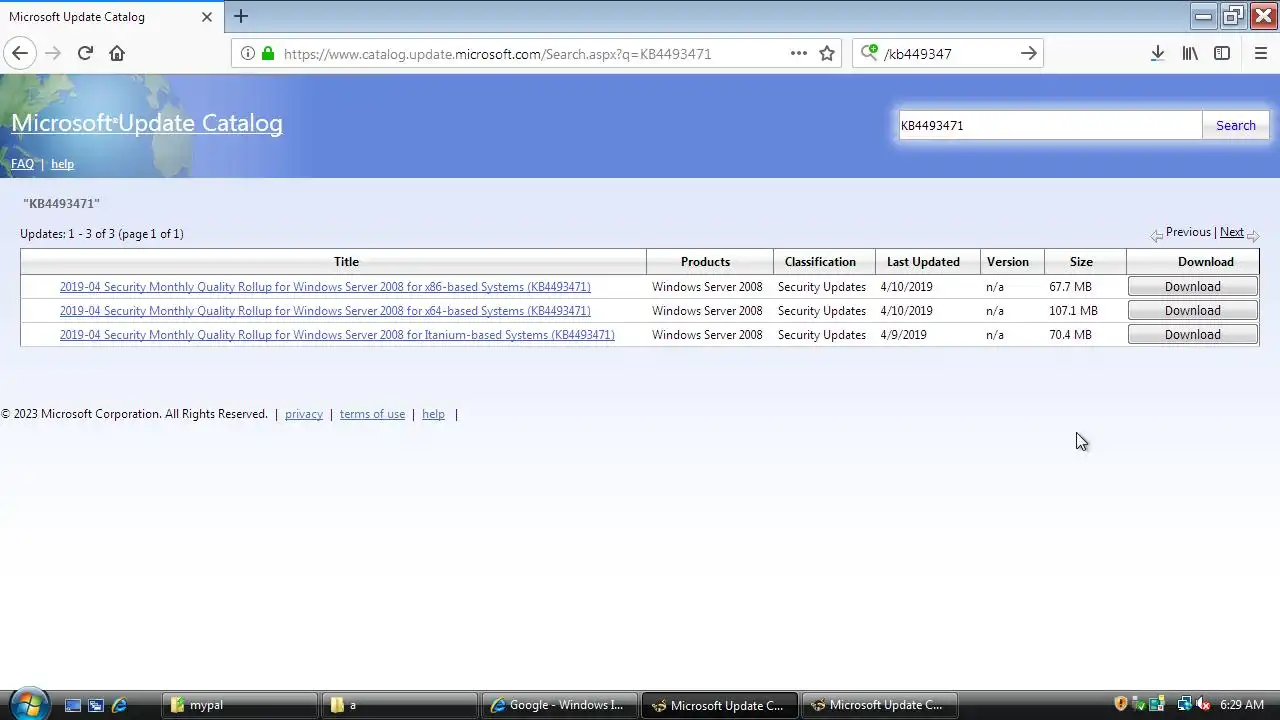This screenshot has width=1280, height=720.
Task: Click the 107.1 MB size cell
Action: pos(1073,311)
